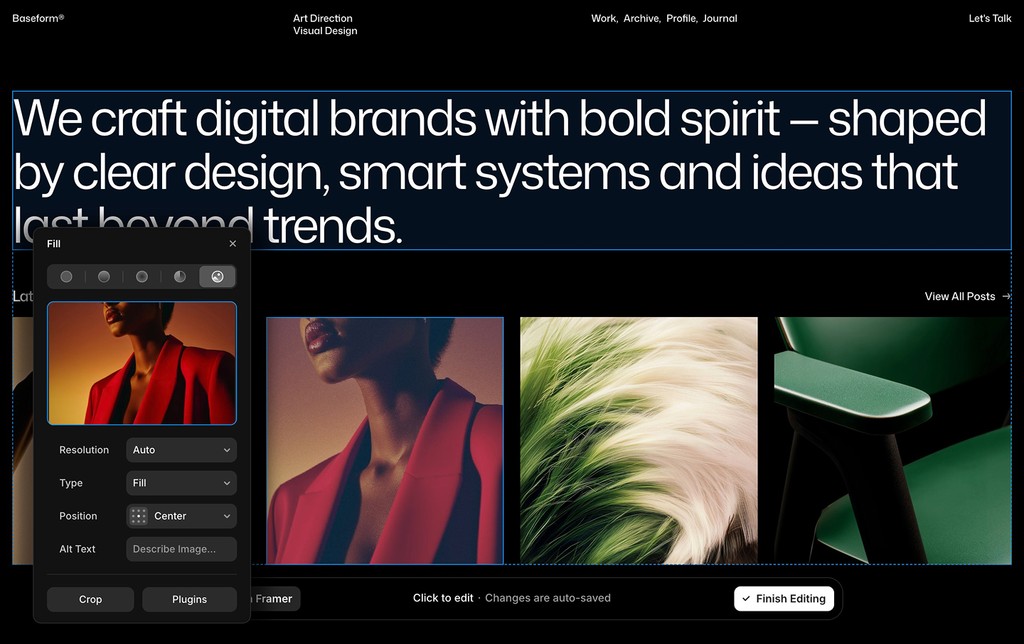Select the green chair post image
1024x644 pixels.
(893, 440)
